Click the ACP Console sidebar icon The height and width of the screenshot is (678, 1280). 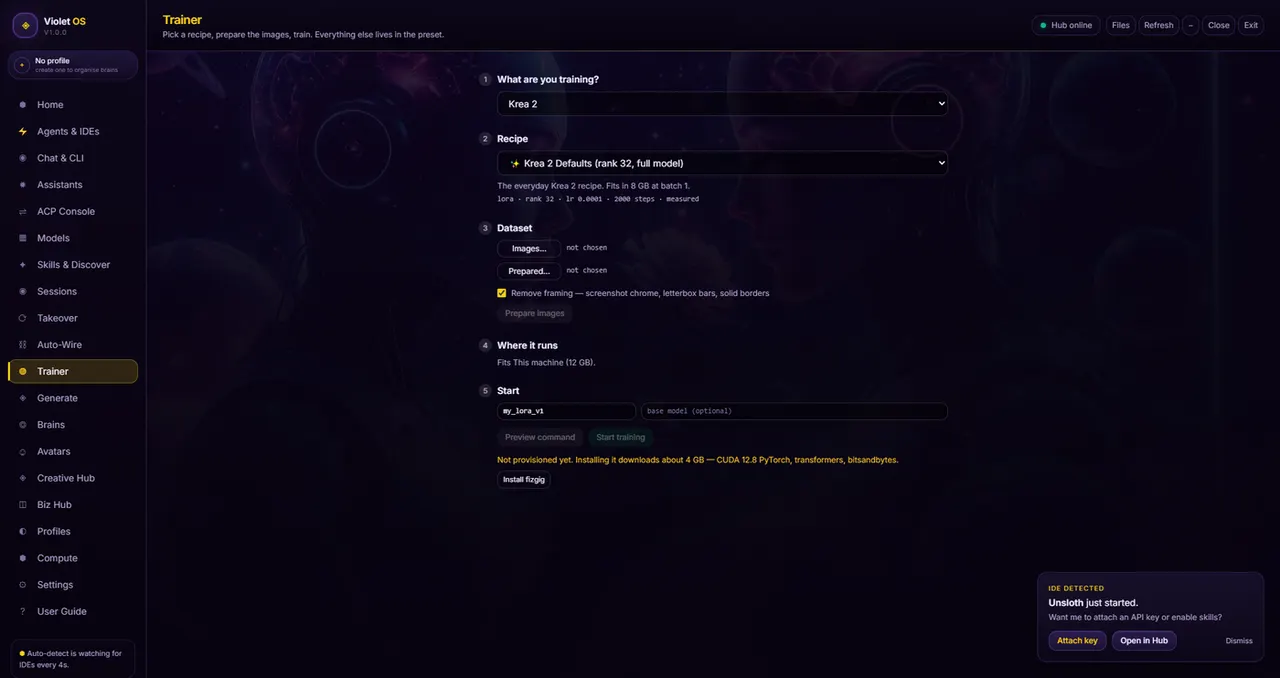click(23, 211)
